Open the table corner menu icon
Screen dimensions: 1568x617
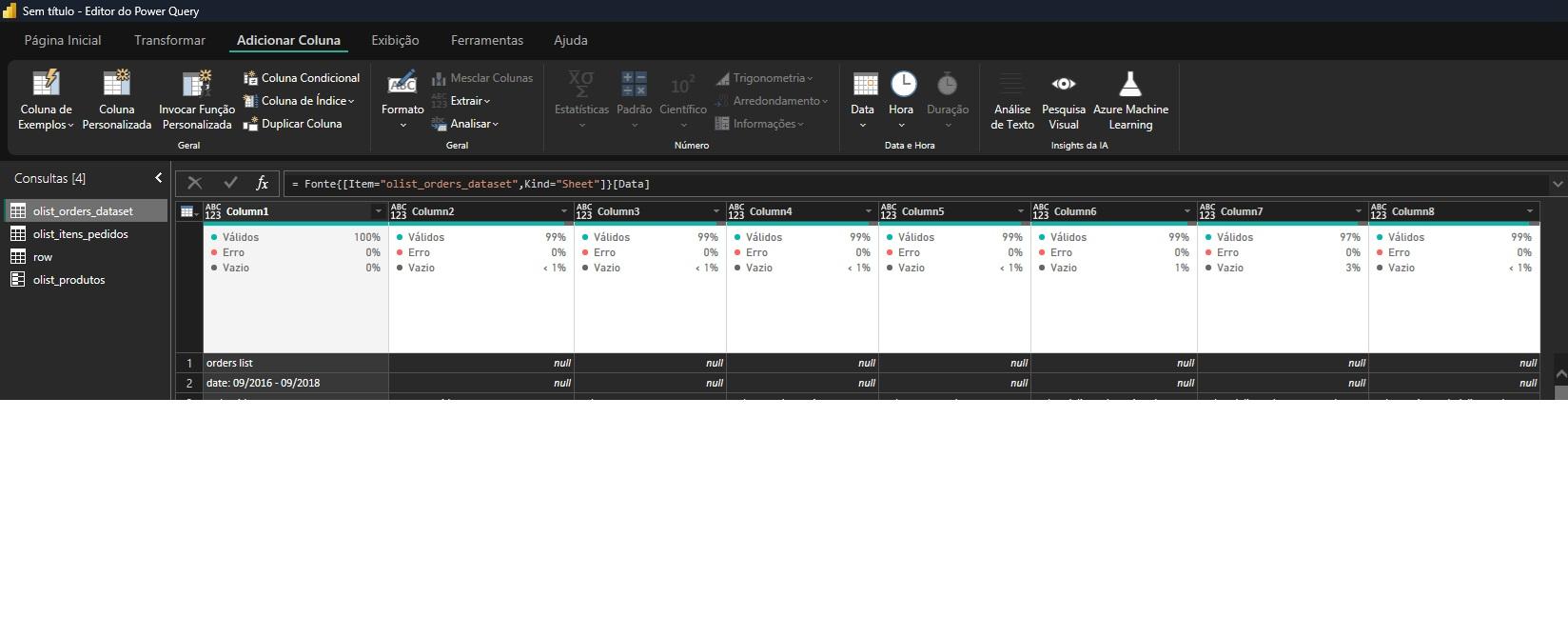click(188, 211)
